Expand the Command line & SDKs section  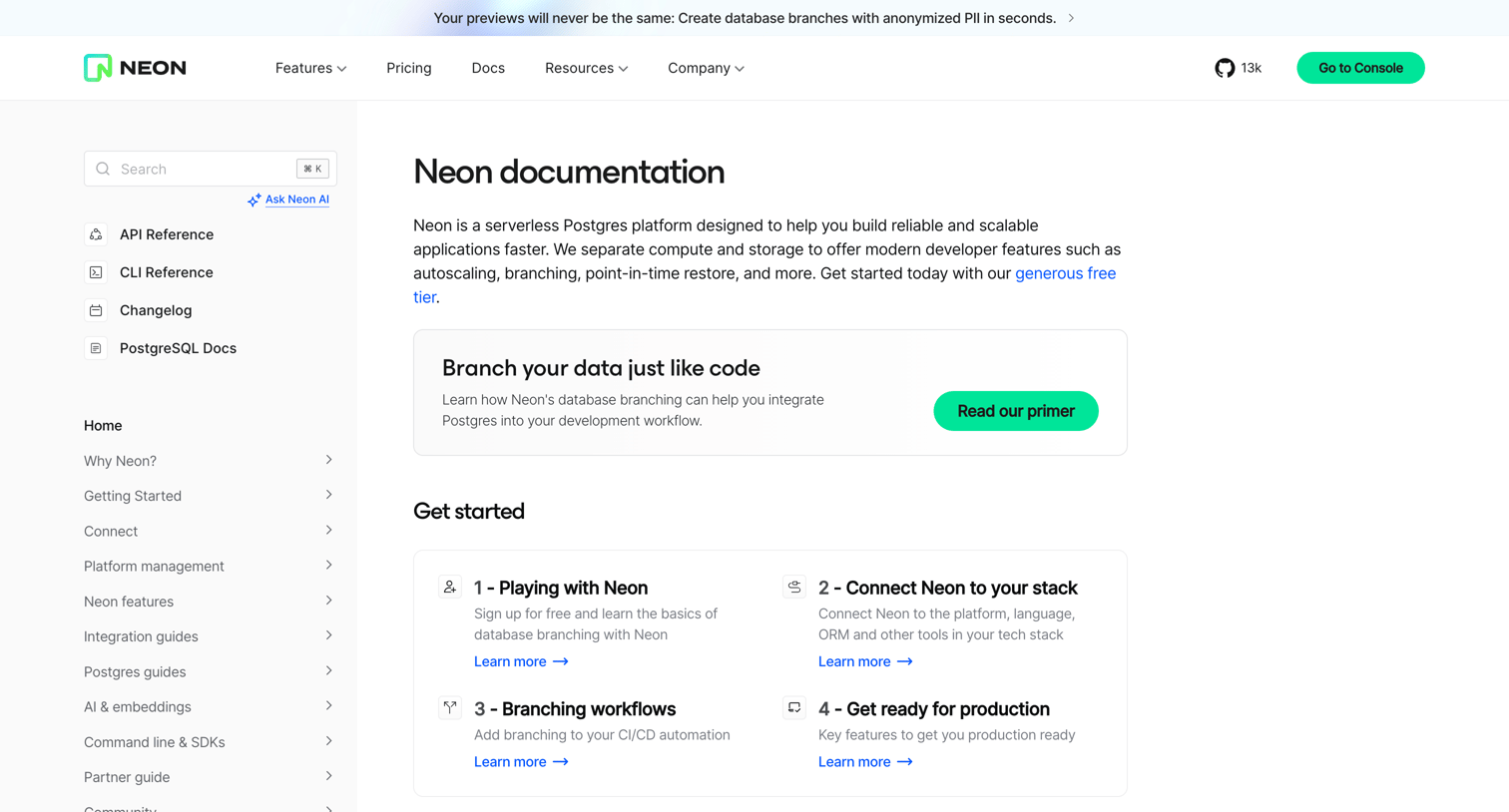pos(209,742)
